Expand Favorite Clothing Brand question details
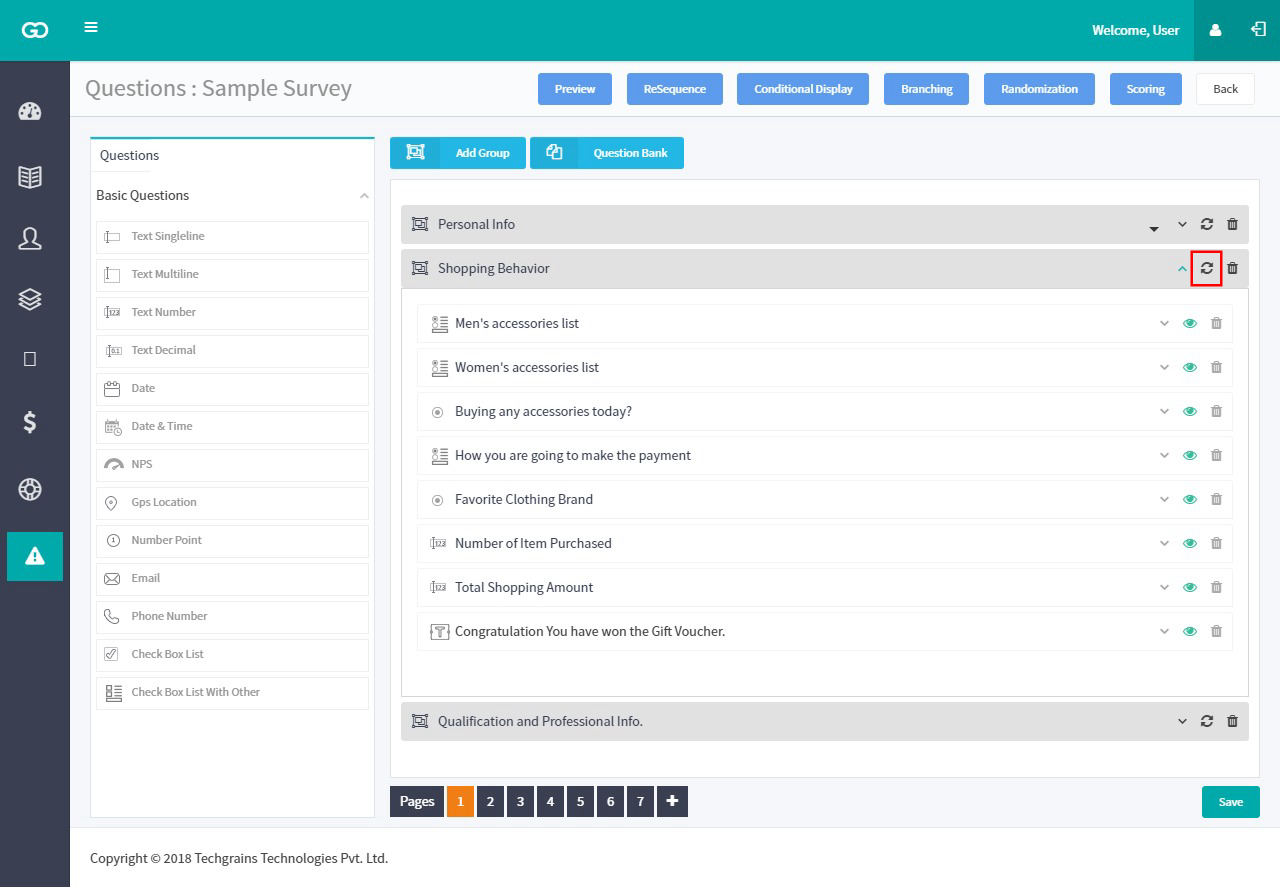This screenshot has width=1280, height=887. point(1164,499)
